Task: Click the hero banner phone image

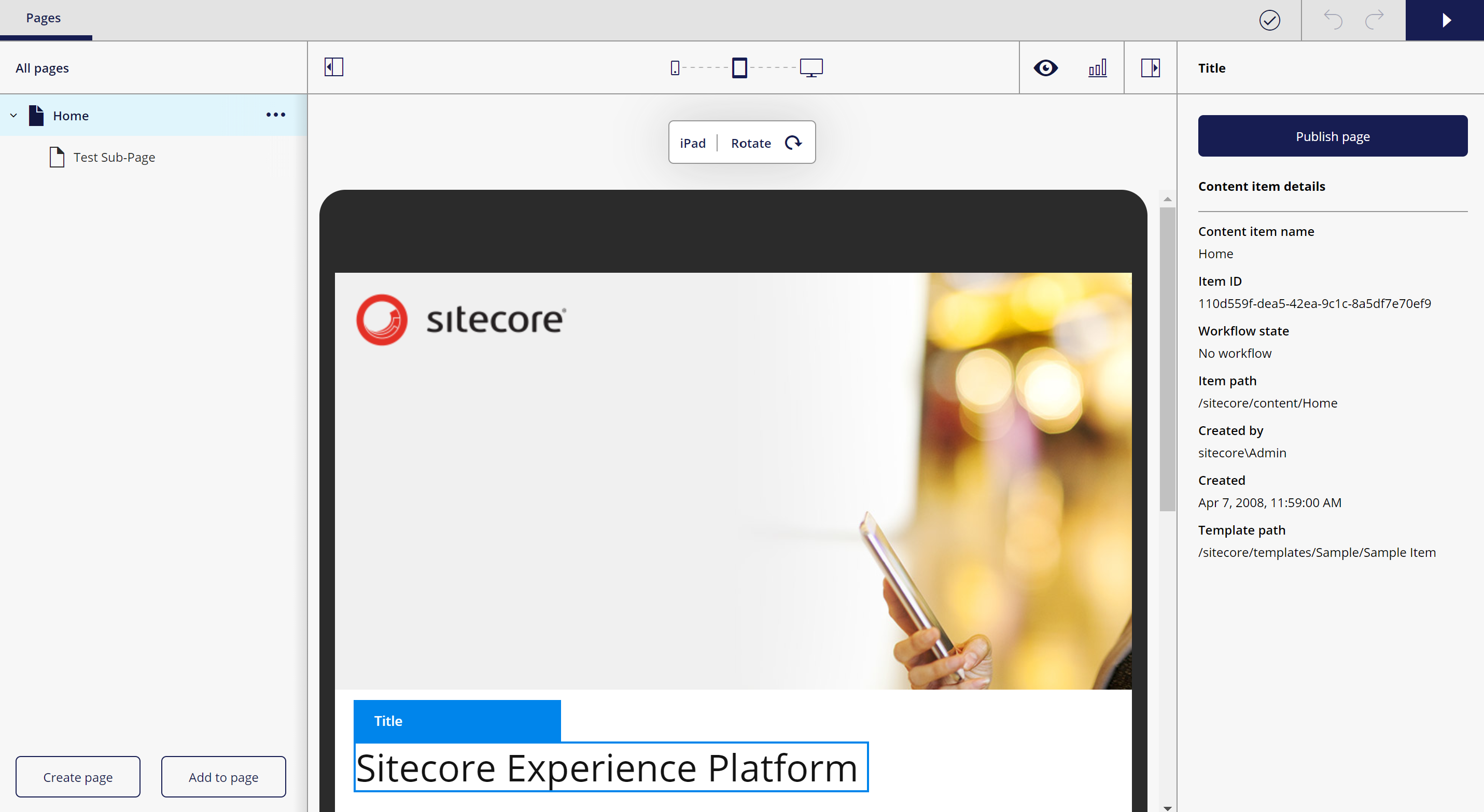Action: (x=733, y=481)
